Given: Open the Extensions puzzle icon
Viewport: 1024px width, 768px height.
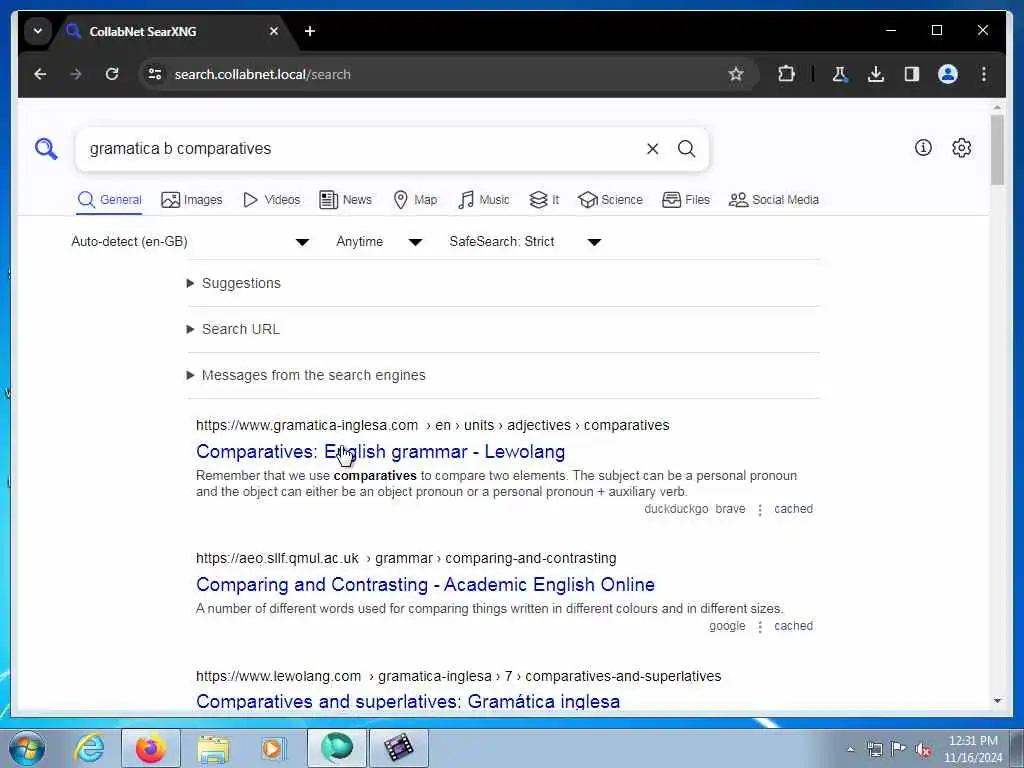Looking at the screenshot, I should tap(786, 74).
